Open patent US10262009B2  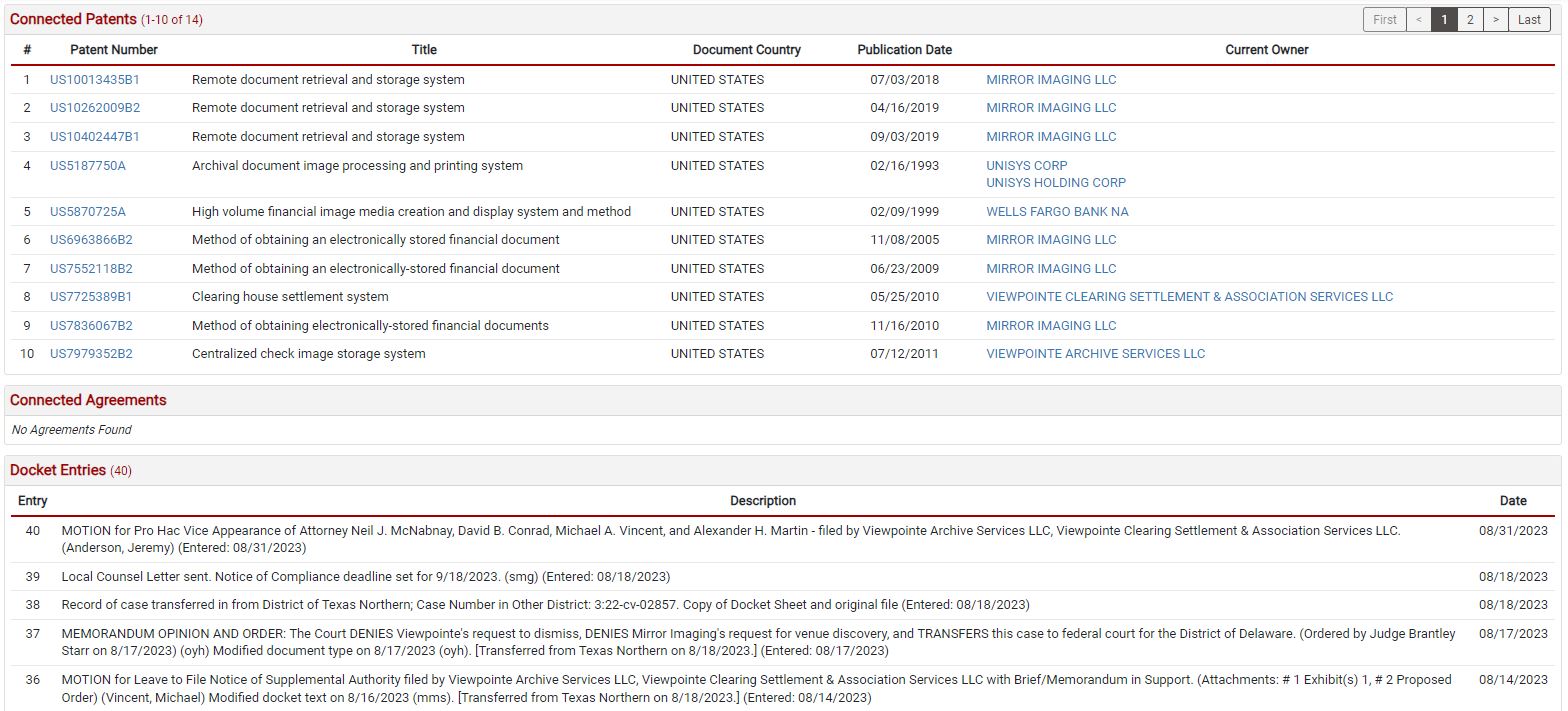pos(95,108)
